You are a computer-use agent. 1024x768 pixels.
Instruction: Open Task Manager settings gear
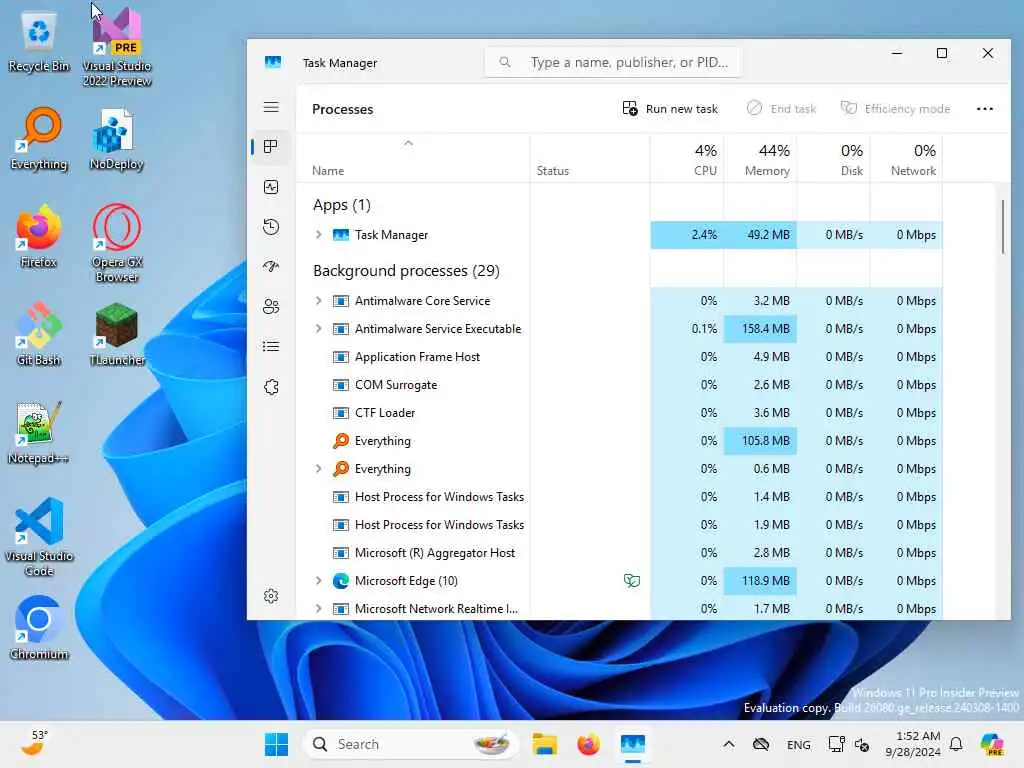coord(271,596)
